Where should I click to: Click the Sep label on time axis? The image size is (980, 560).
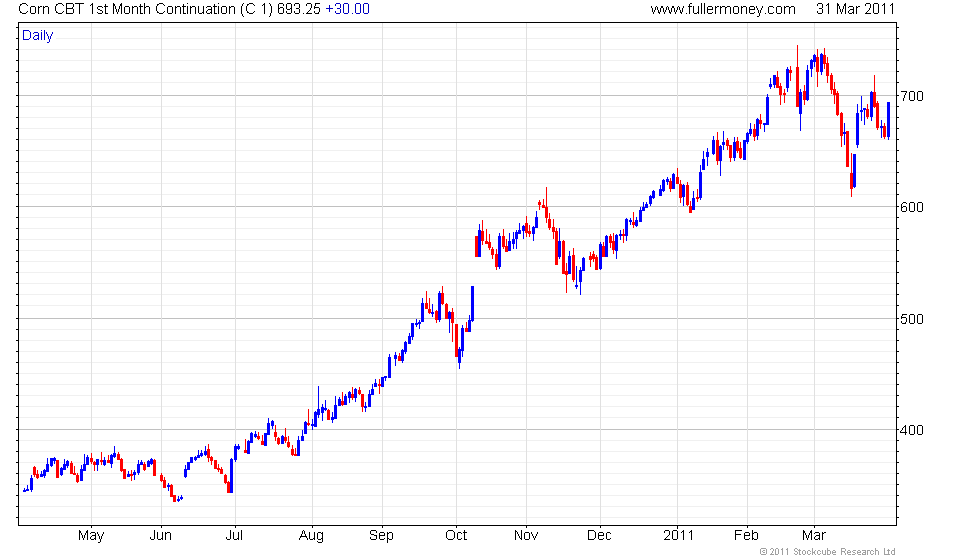click(x=381, y=536)
